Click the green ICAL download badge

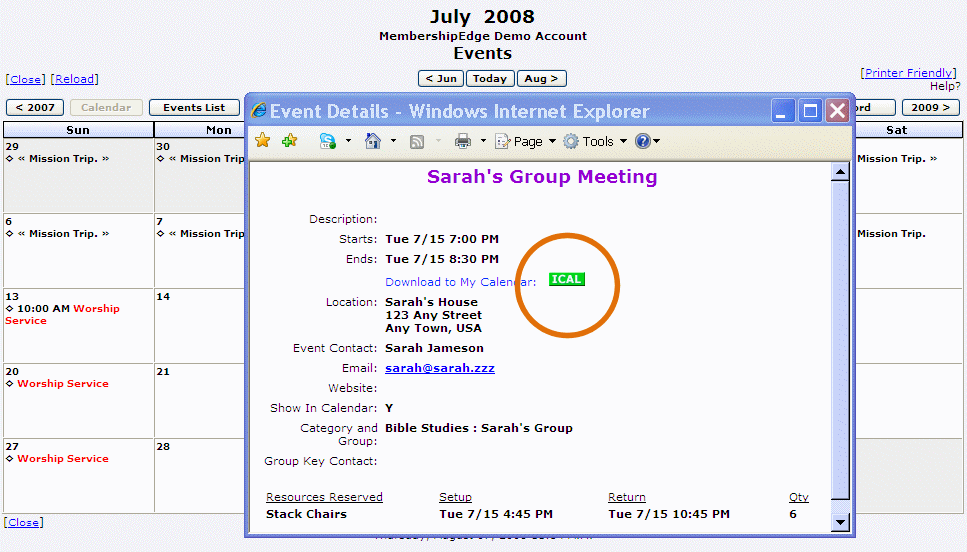point(566,279)
